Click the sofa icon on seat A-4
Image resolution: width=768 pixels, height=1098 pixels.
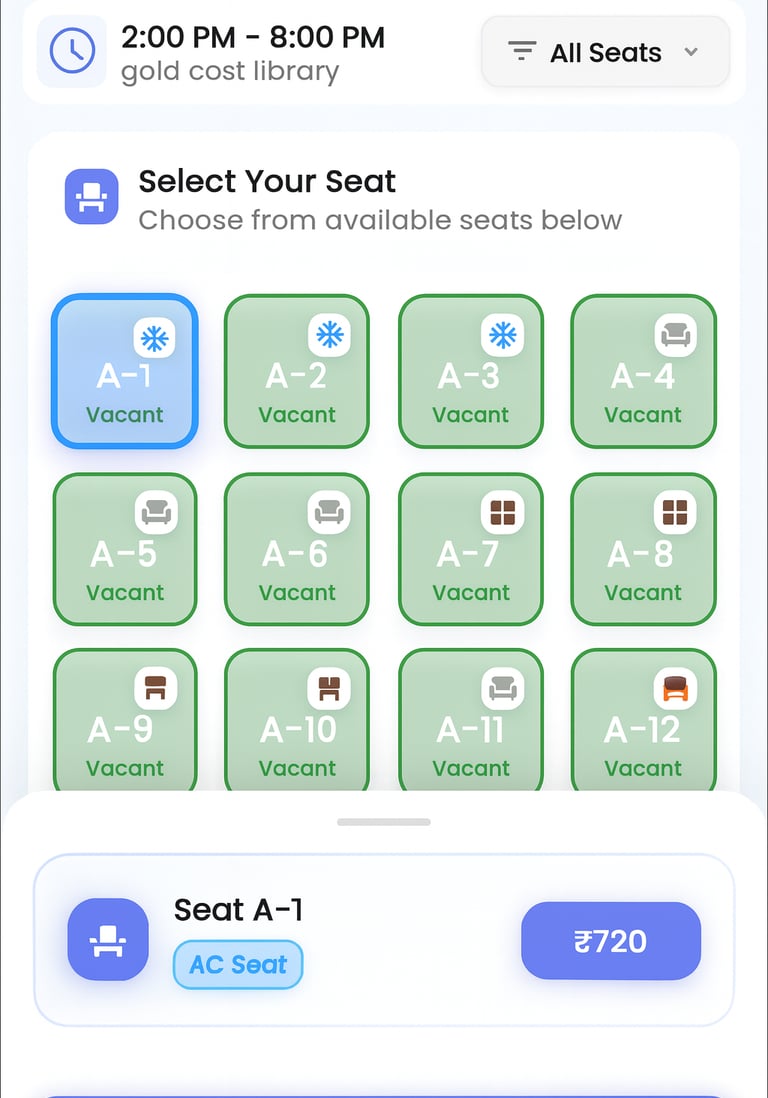coord(676,336)
